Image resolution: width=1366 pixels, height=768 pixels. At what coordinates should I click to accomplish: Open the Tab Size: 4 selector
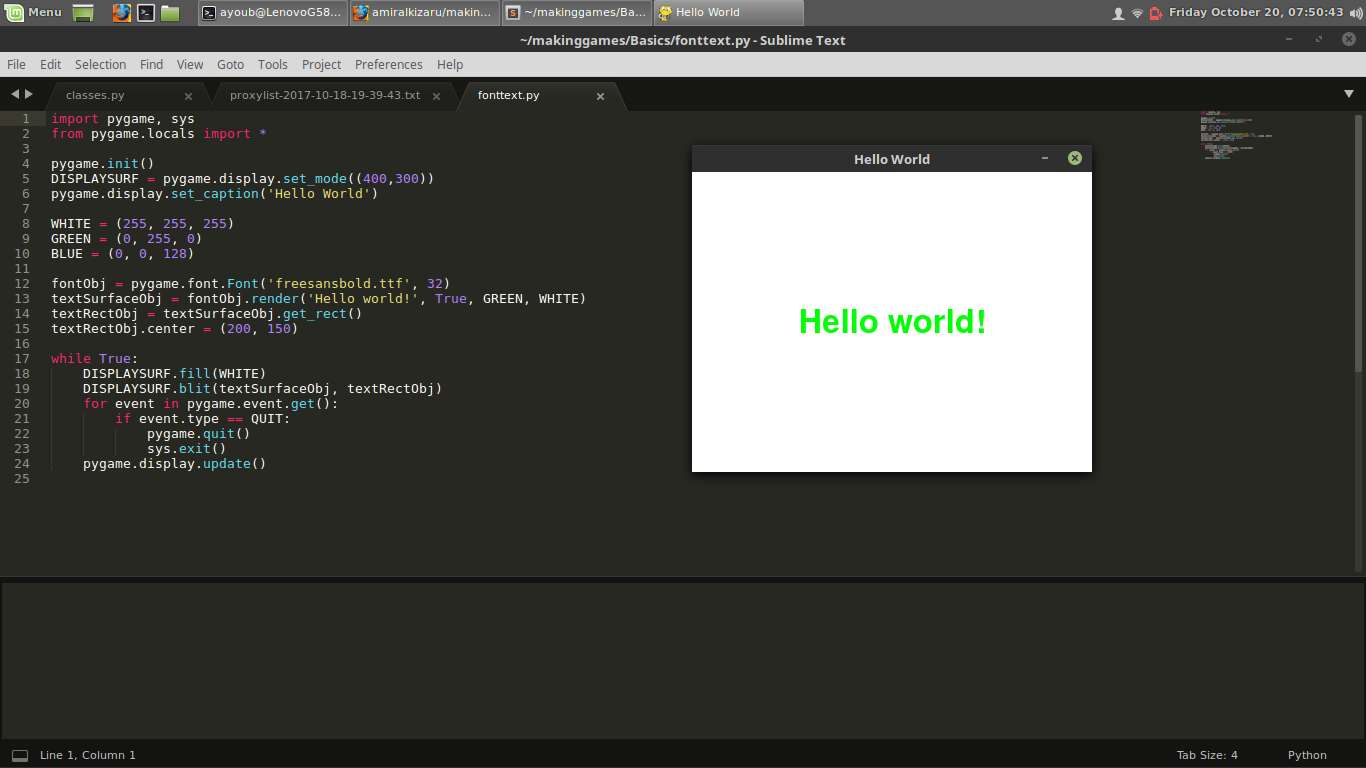point(1207,755)
